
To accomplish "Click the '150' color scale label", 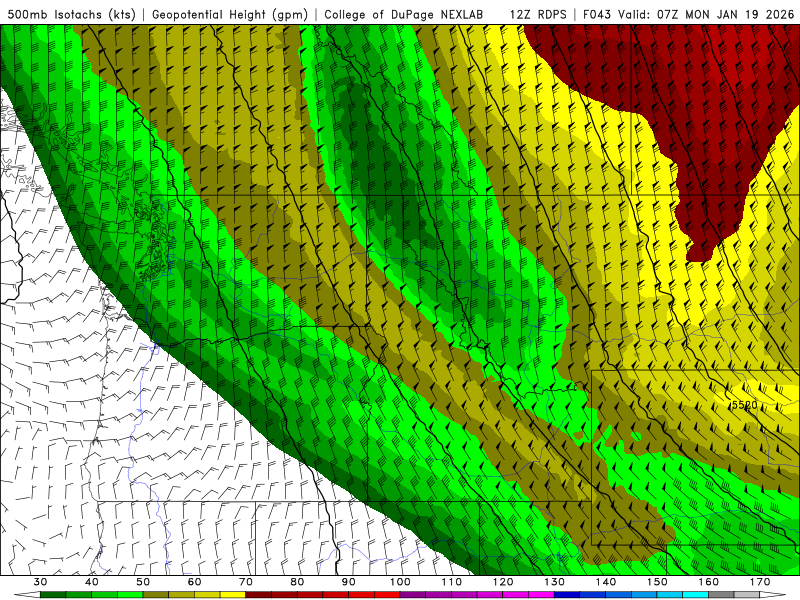I will [x=657, y=582].
